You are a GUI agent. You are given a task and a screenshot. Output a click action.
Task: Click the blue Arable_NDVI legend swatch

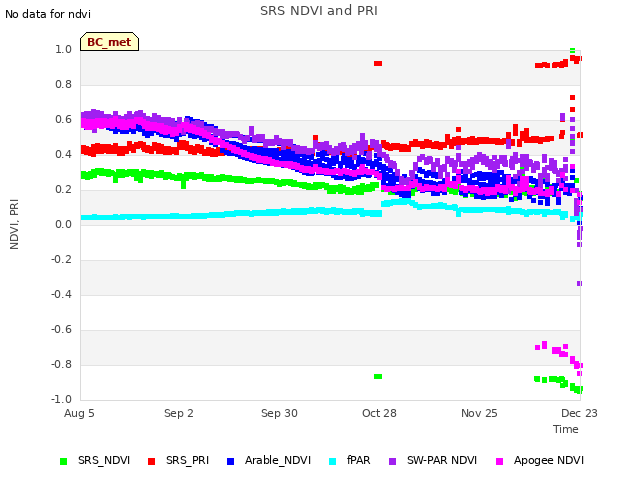pos(230,461)
